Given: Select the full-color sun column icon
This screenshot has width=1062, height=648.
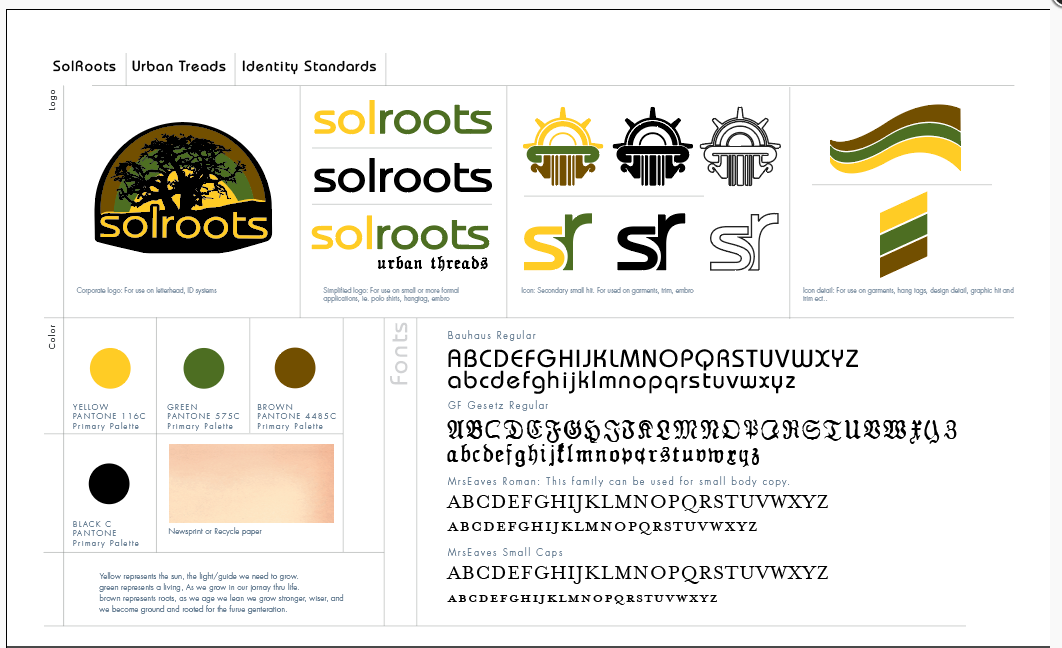Looking at the screenshot, I should click(562, 146).
